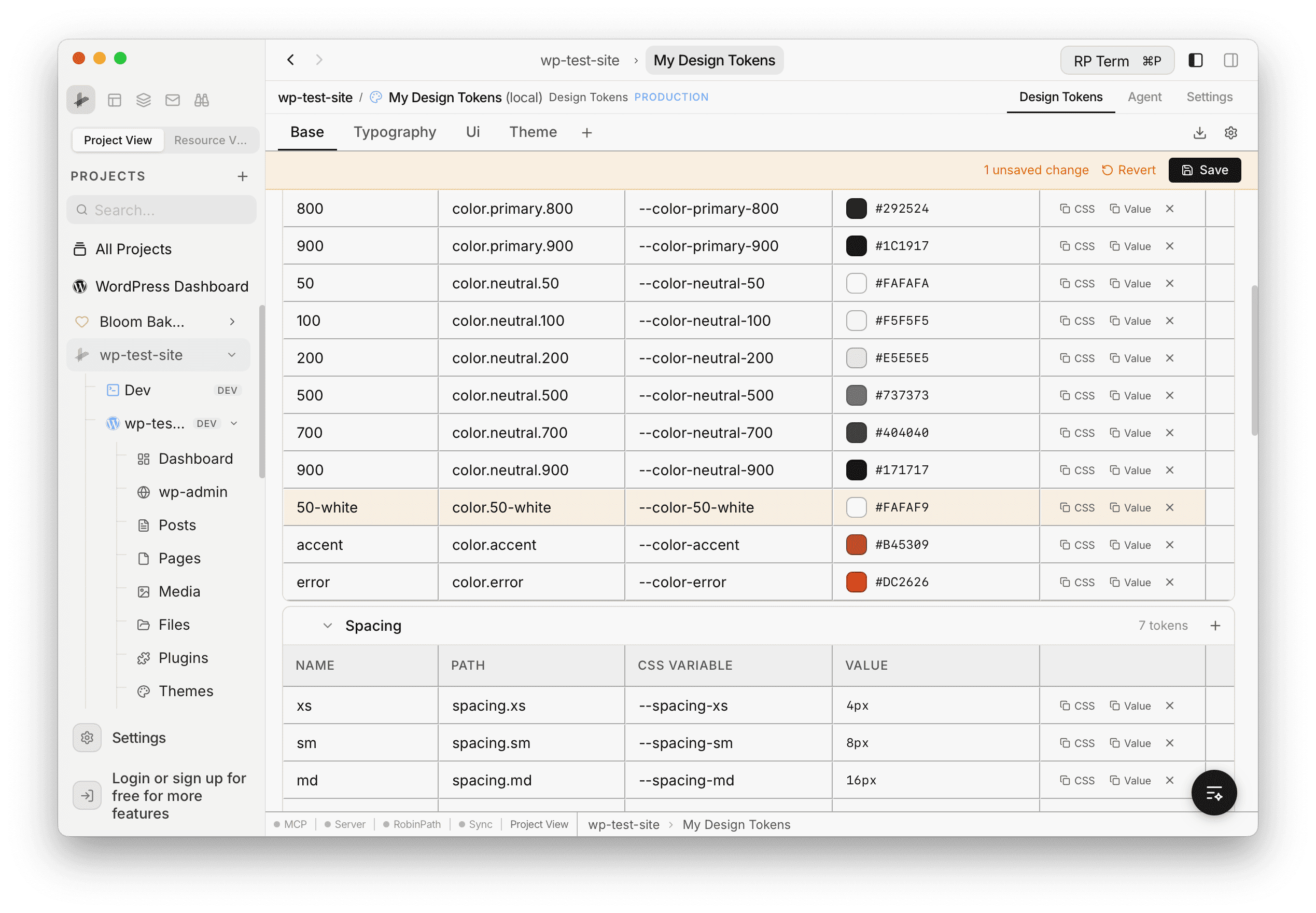This screenshot has height=913, width=1316.
Task: Open the mail inbox icon in sidebar
Action: click(172, 100)
